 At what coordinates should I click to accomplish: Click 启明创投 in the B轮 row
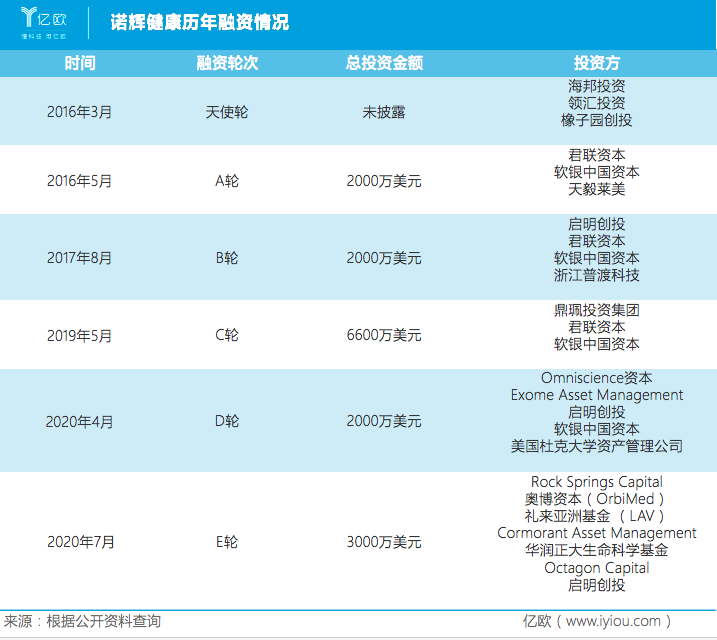(x=597, y=224)
